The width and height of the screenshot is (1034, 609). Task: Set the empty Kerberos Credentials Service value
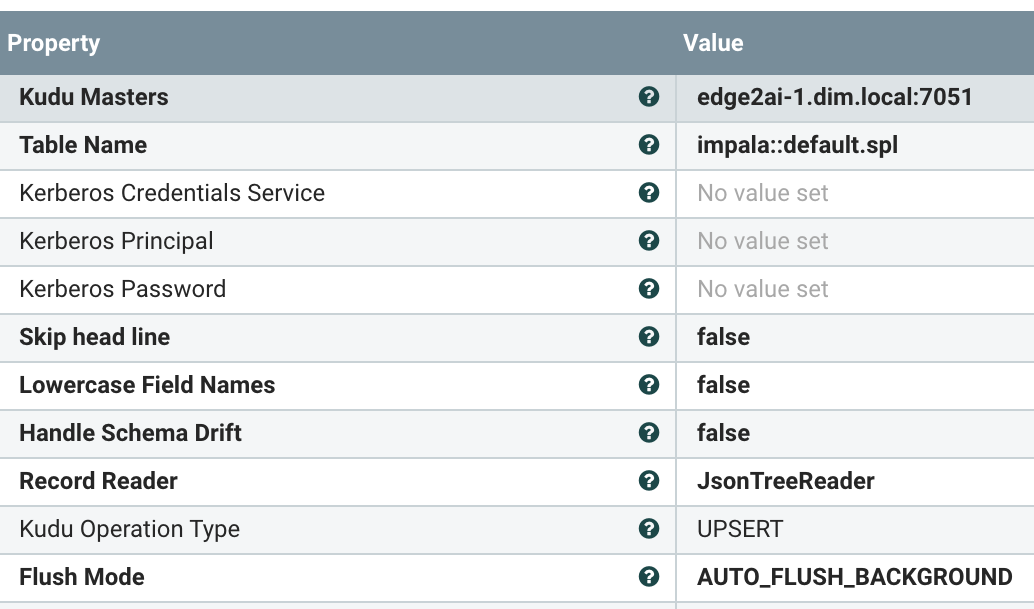[x=763, y=193]
